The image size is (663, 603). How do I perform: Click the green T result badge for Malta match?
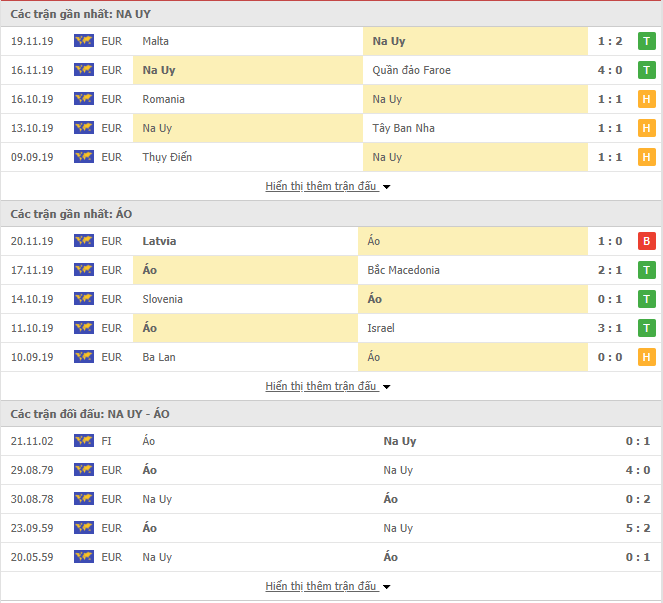647,42
